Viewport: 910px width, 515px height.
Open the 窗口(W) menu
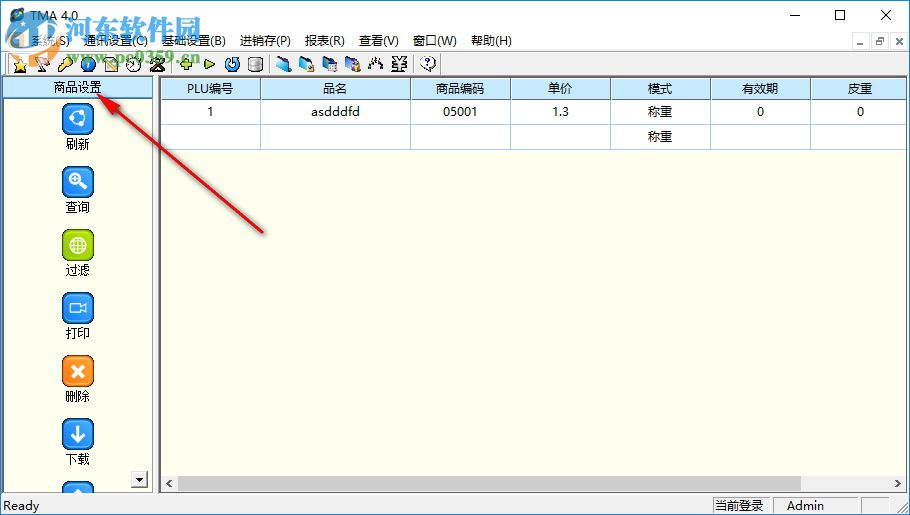[x=434, y=41]
